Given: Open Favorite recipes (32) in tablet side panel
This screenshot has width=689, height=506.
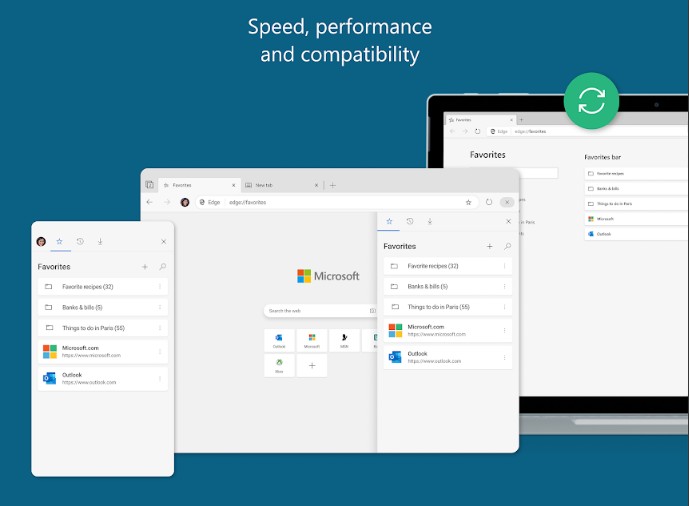Looking at the screenshot, I should click(x=448, y=266).
